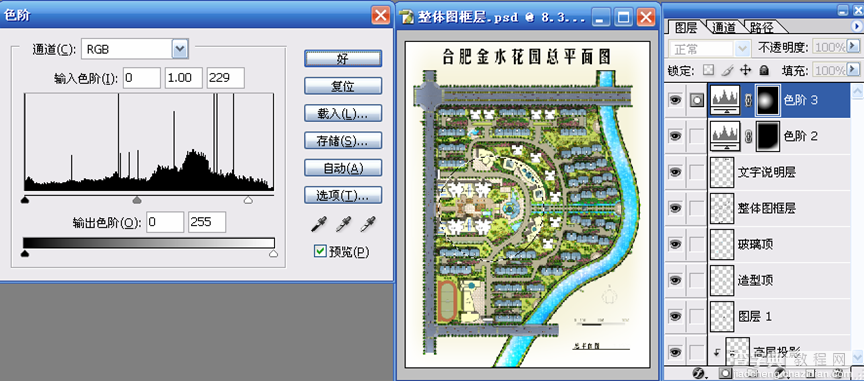
Task: Click the output black level slider
Action: click(x=24, y=254)
